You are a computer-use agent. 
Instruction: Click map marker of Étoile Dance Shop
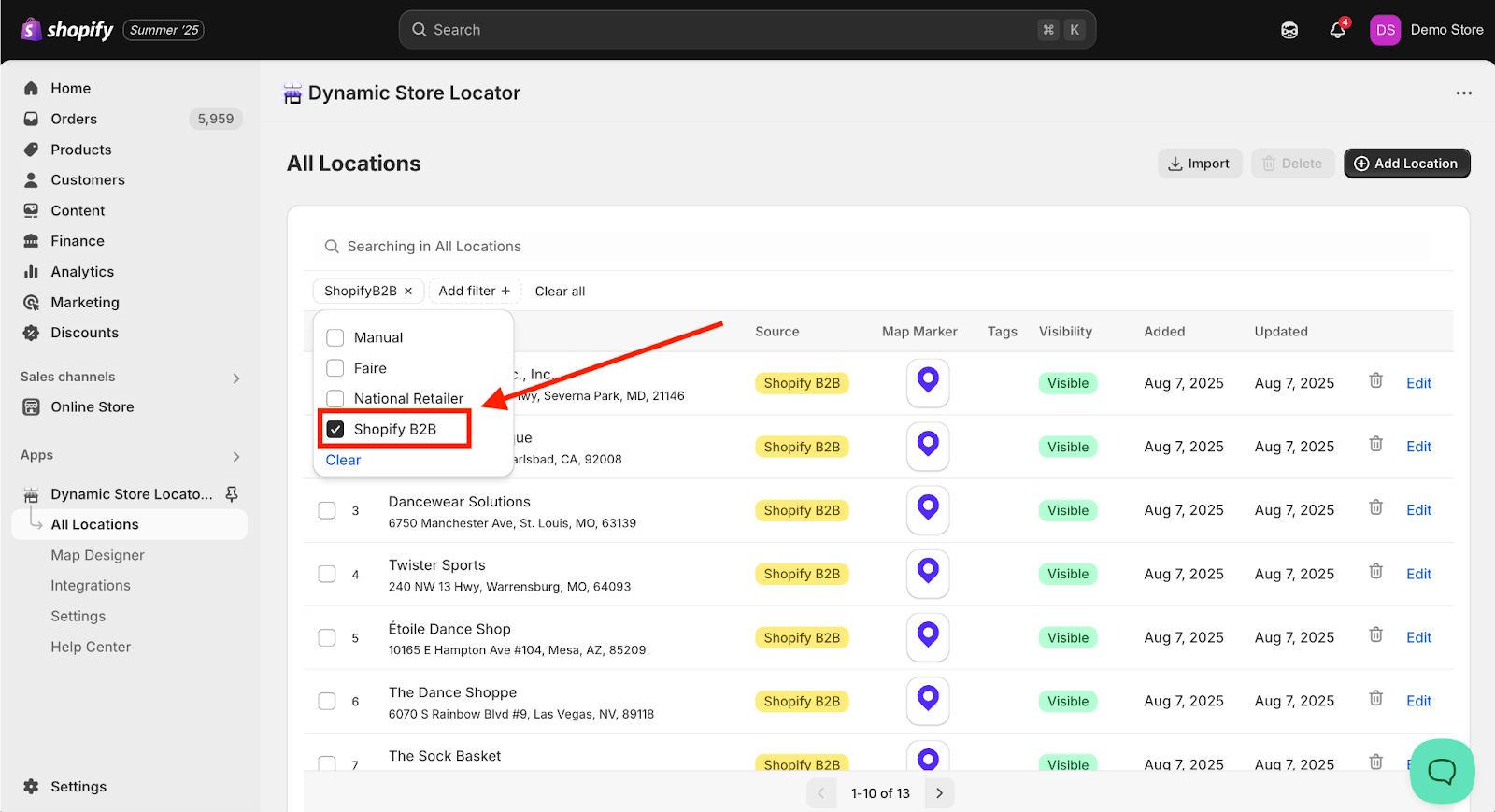pos(928,636)
